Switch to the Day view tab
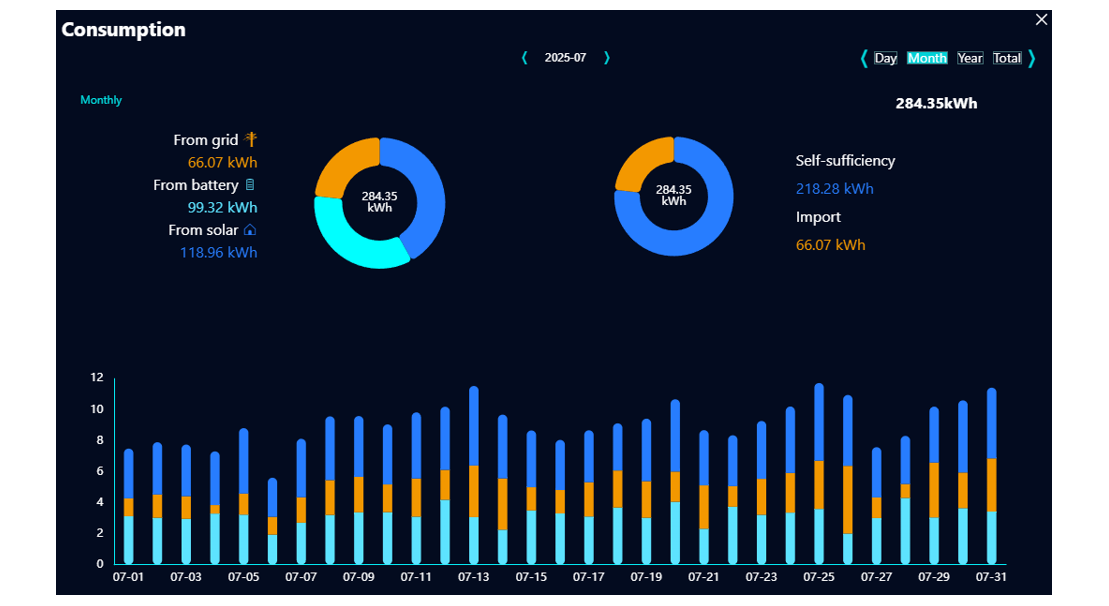Image resolution: width=1109 pixels, height=606 pixels. [885, 58]
